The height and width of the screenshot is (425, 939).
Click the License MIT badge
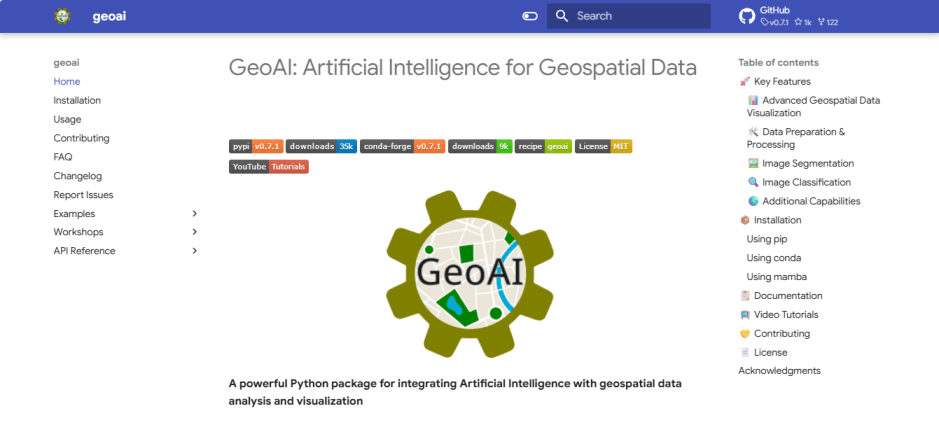[604, 146]
